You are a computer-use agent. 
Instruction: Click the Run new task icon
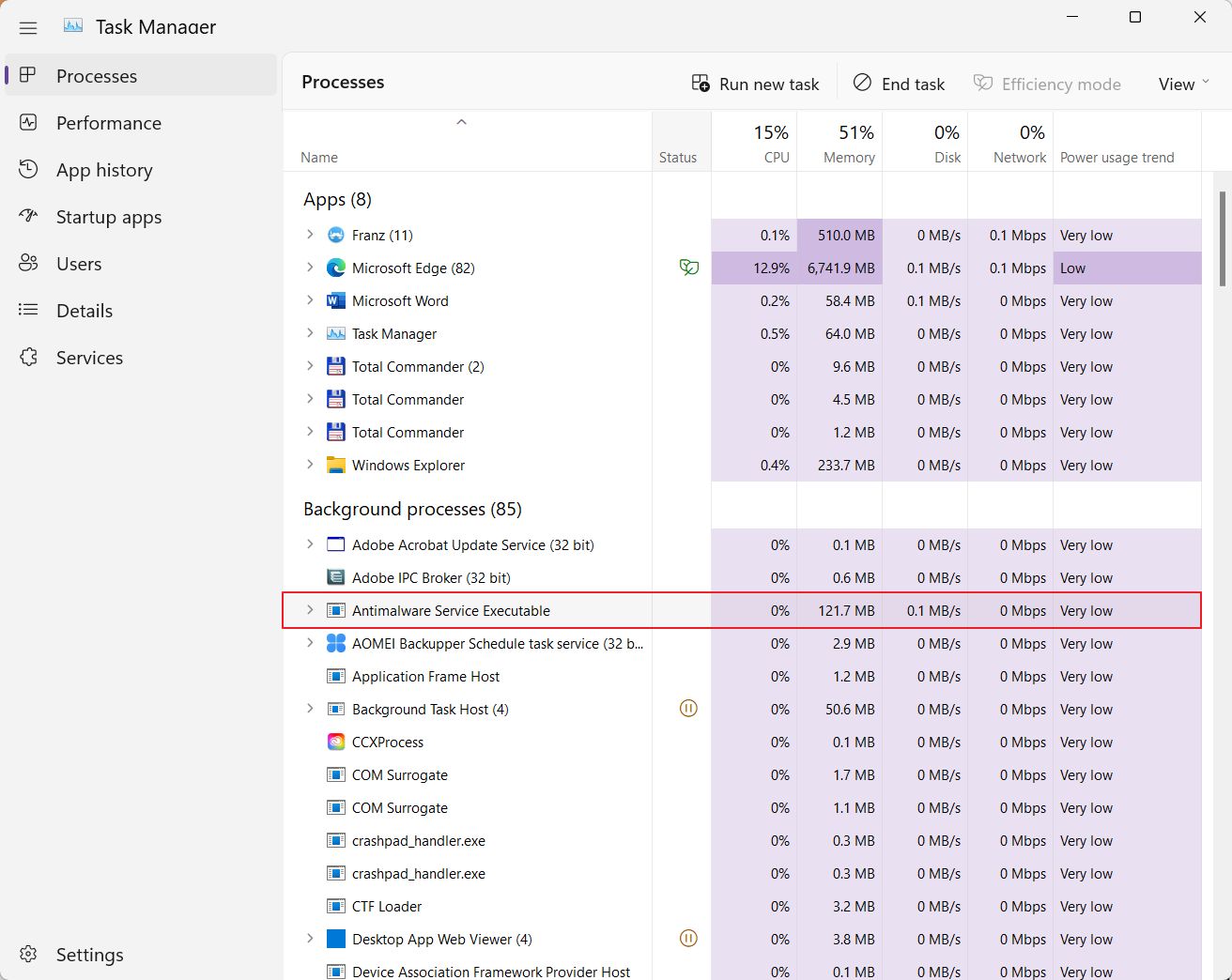pyautogui.click(x=701, y=83)
